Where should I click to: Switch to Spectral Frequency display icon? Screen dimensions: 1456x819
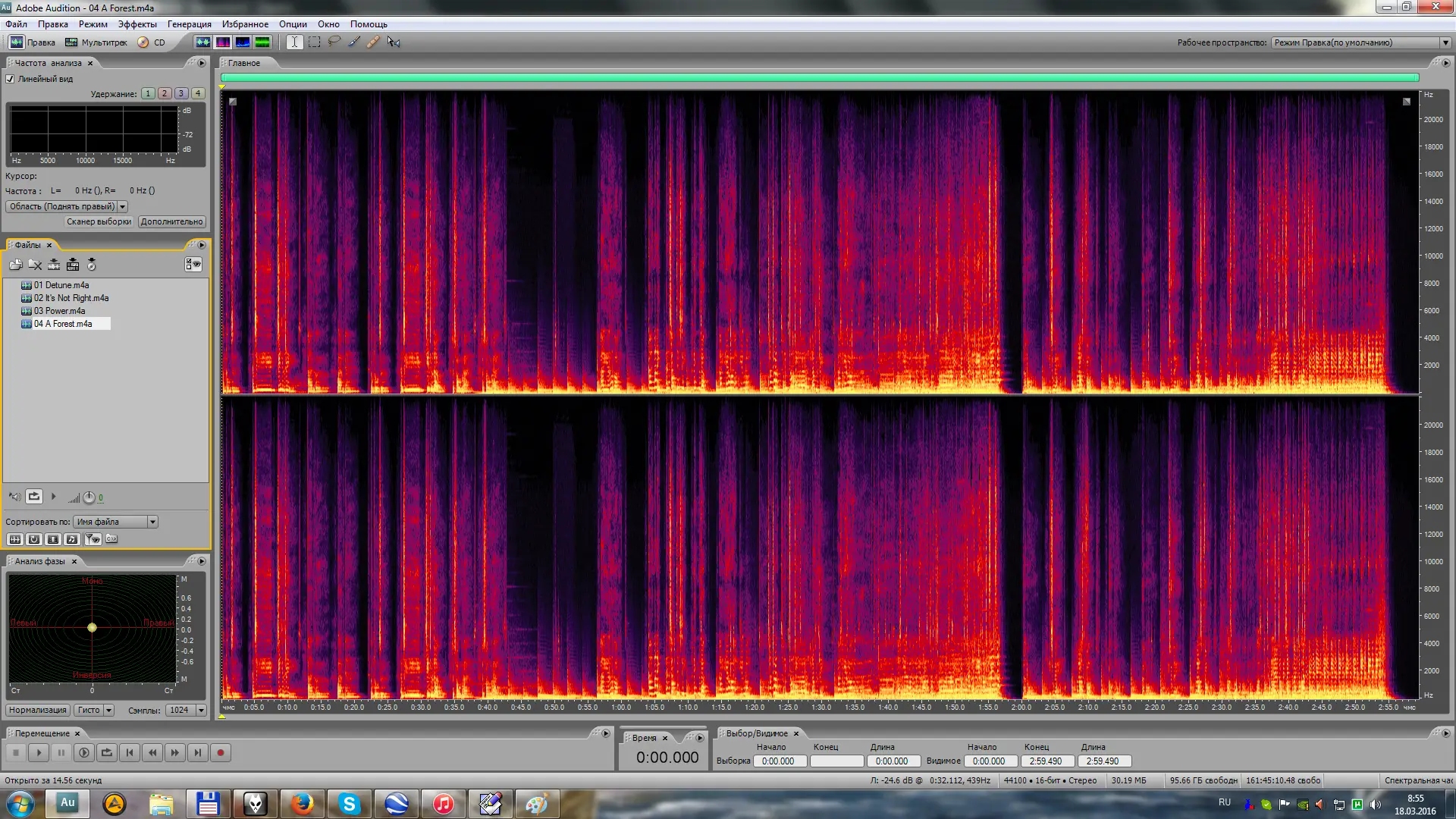click(223, 42)
